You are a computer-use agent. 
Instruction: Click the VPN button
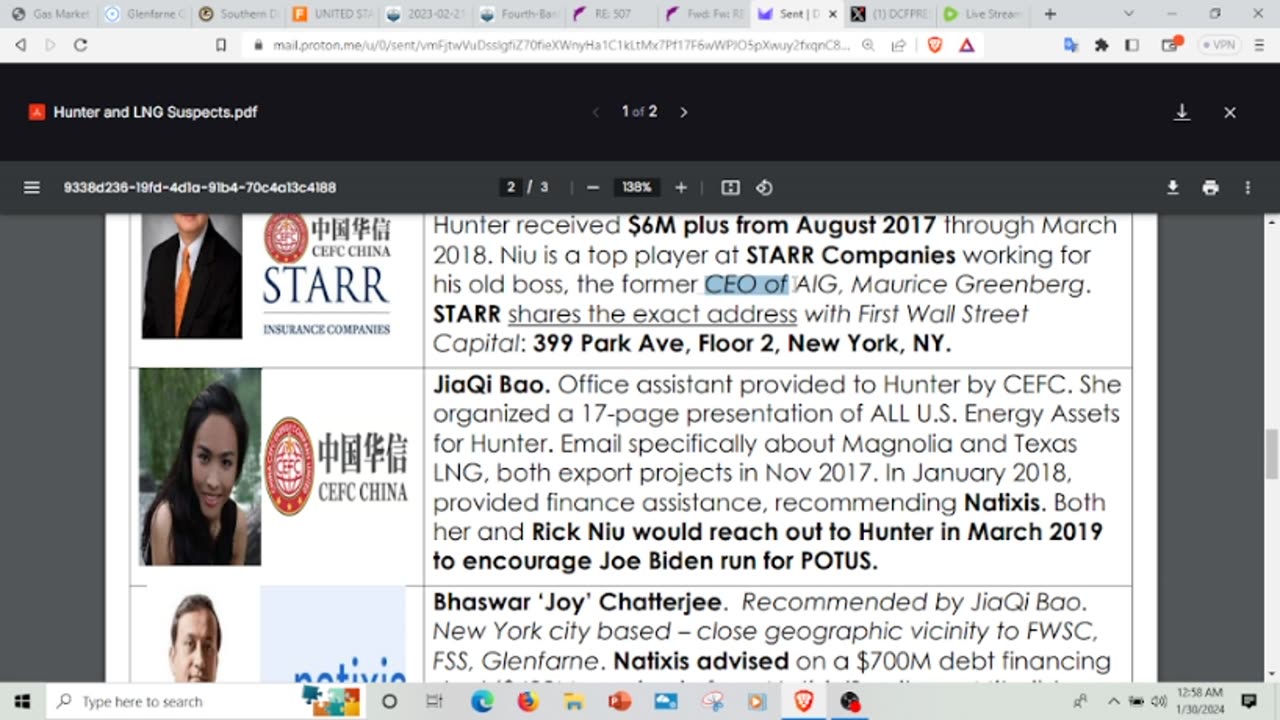[x=1218, y=45]
